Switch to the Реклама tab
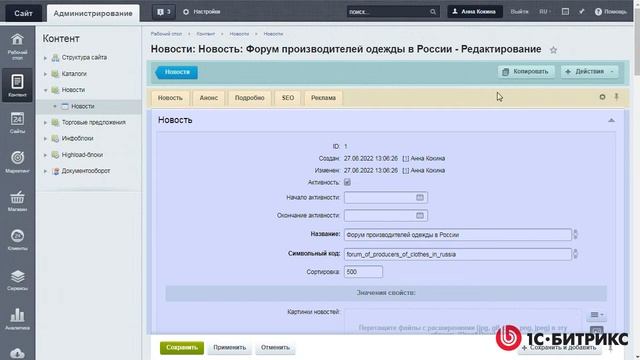The image size is (640, 360). pyautogui.click(x=323, y=98)
